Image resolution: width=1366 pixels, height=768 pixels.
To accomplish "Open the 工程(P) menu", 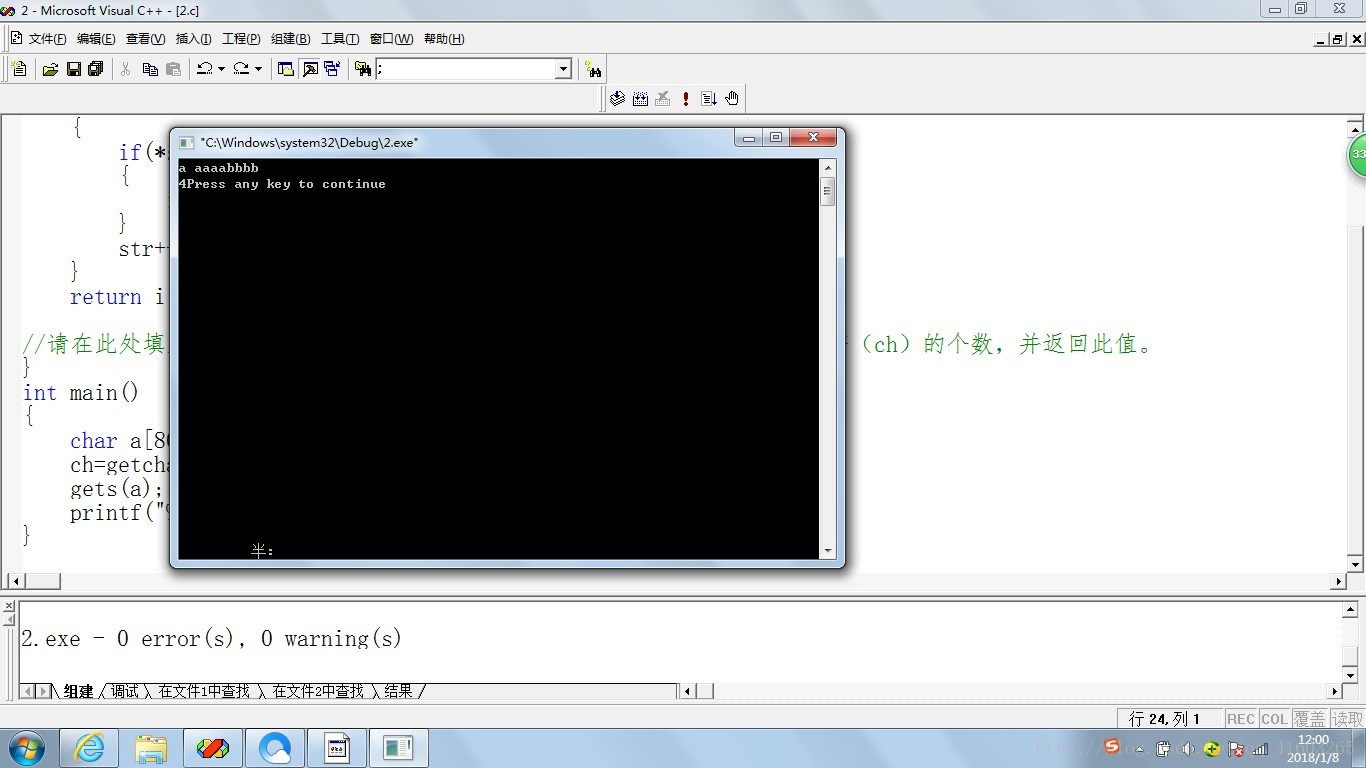I will pyautogui.click(x=241, y=39).
